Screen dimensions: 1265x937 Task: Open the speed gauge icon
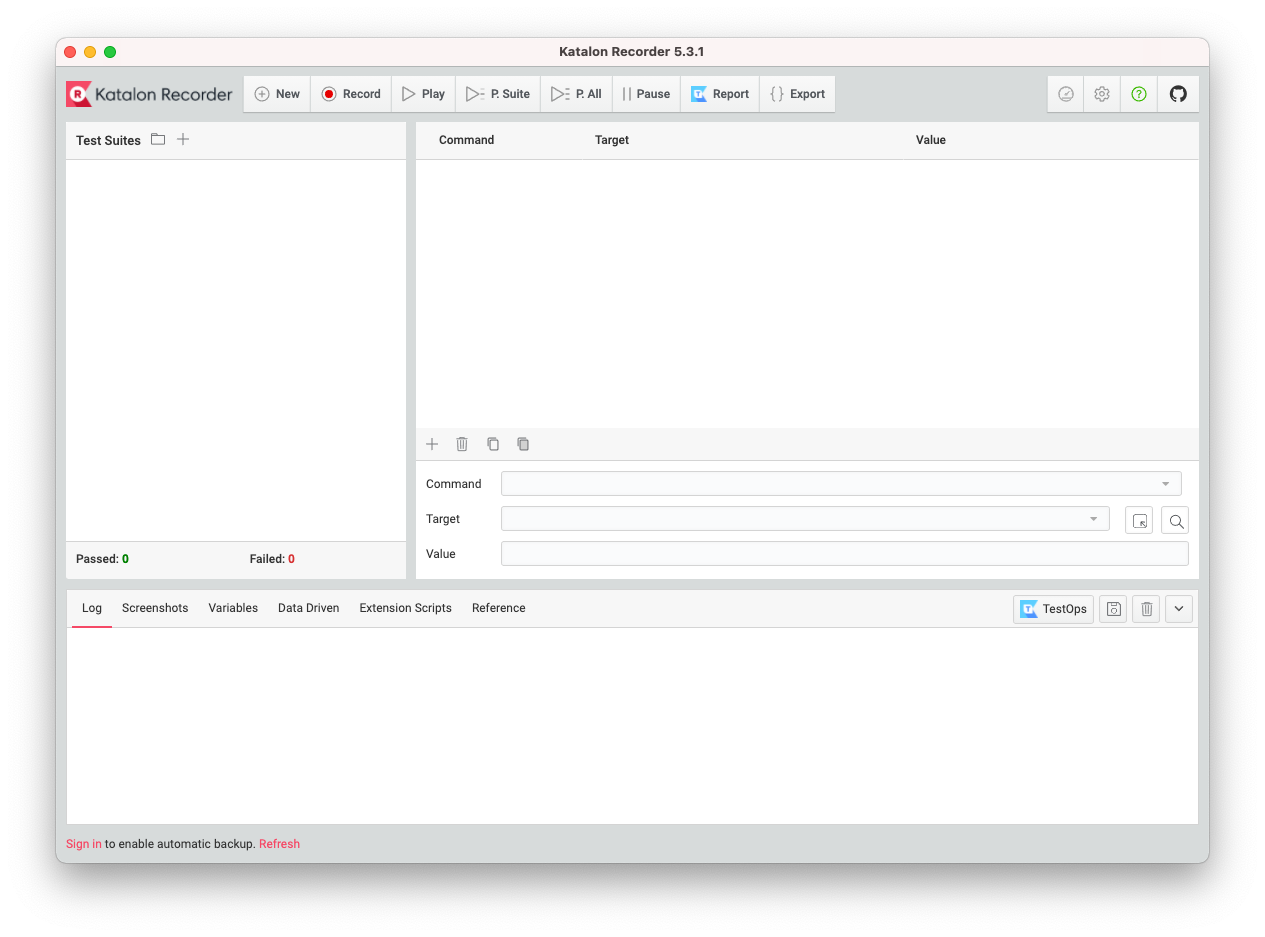[1065, 94]
